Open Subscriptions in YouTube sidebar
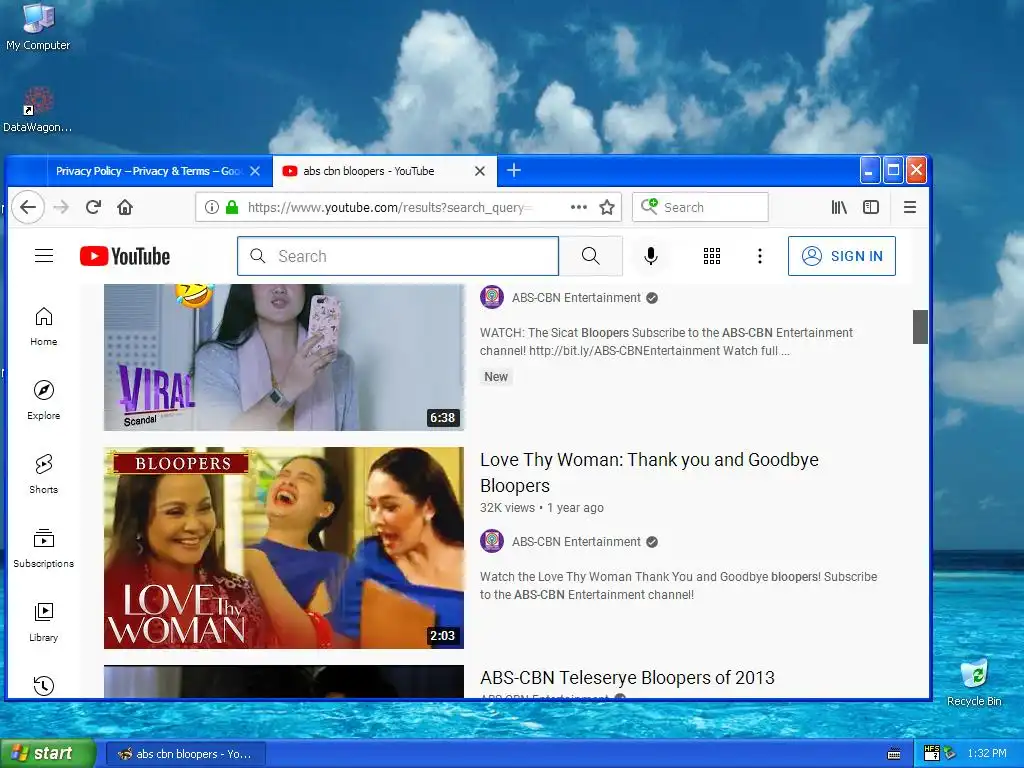Viewport: 1024px width, 768px height. [x=44, y=548]
